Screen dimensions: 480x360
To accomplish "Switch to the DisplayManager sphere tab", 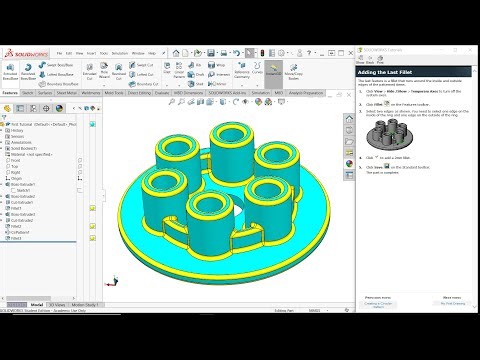I will [x=59, y=108].
